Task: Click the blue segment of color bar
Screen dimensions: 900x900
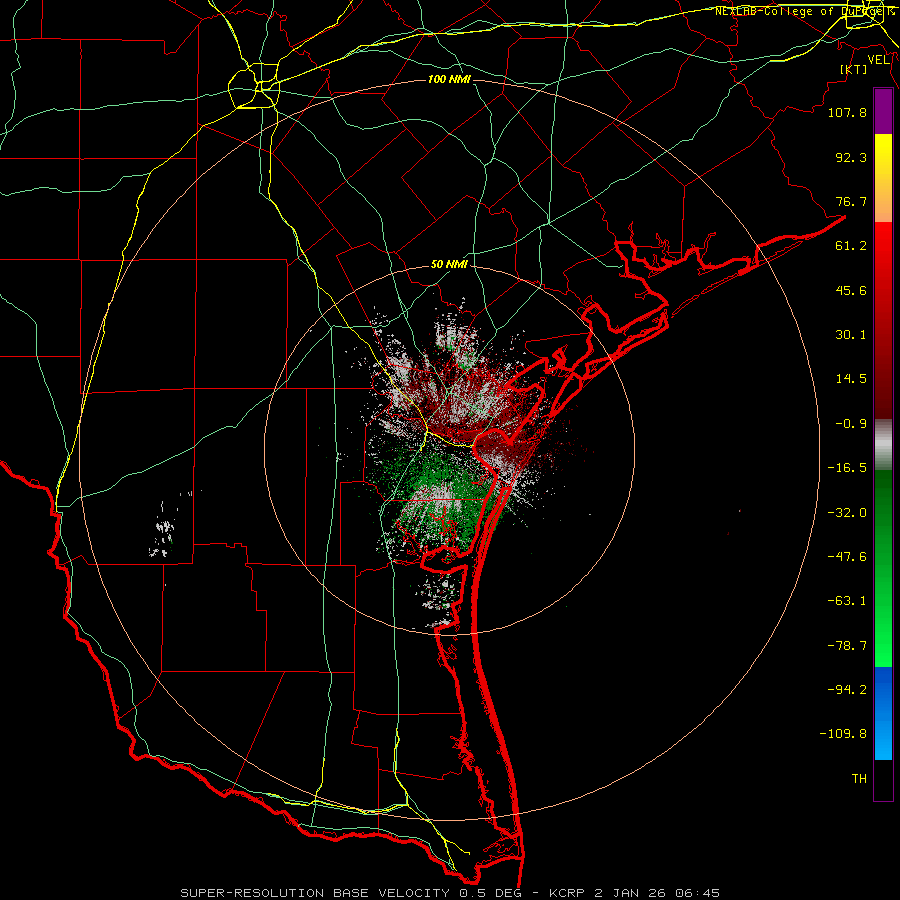Action: [883, 713]
